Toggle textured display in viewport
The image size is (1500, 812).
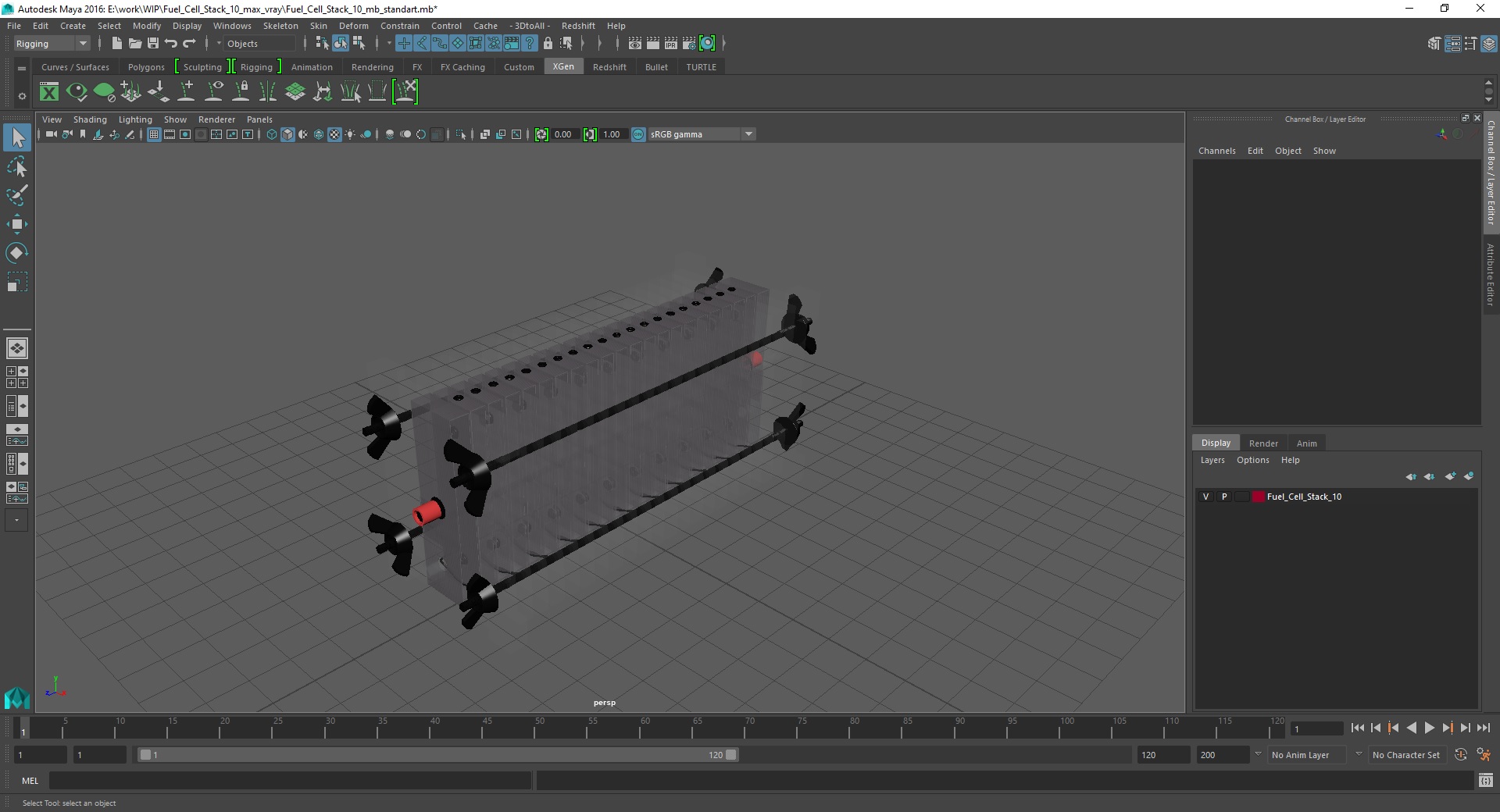pos(334,134)
